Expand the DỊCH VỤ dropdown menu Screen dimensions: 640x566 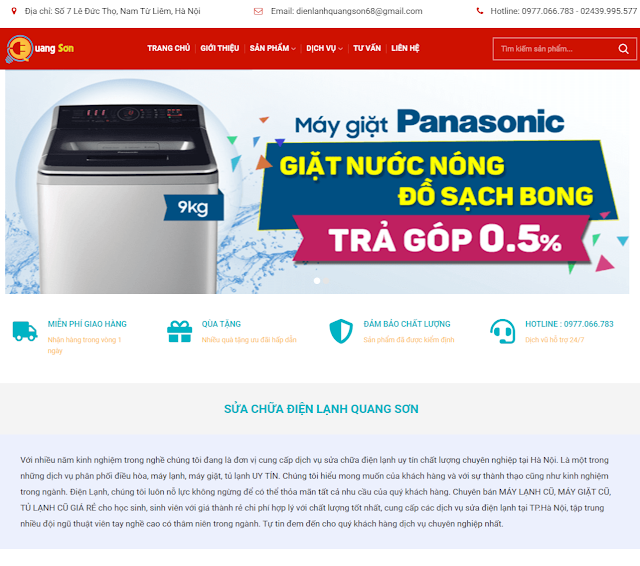(x=324, y=48)
